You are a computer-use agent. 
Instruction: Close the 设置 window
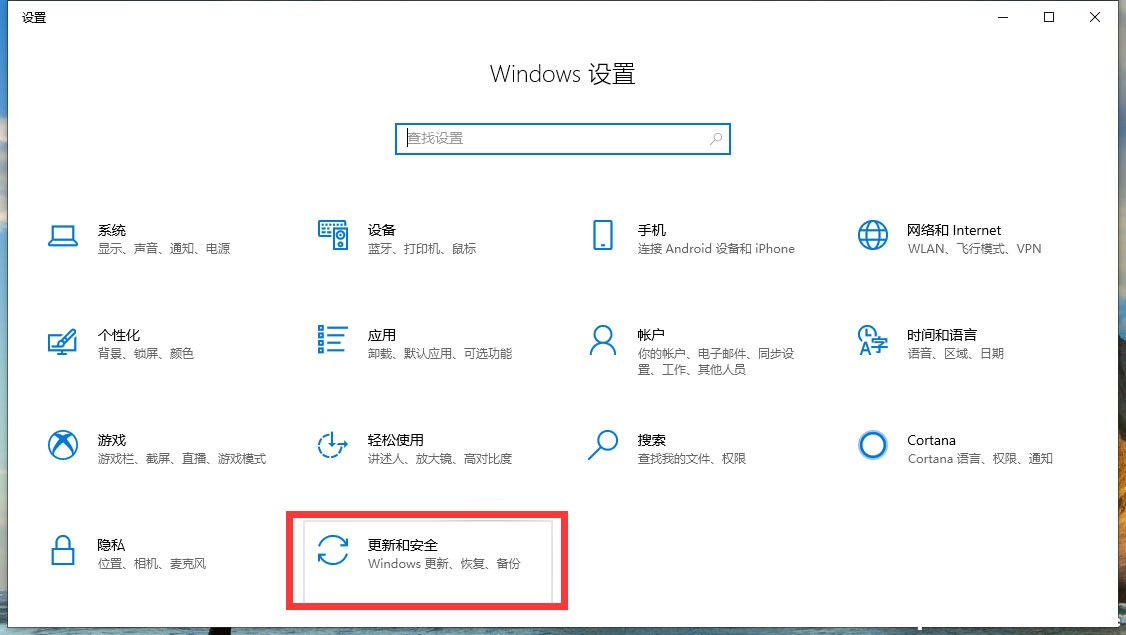click(x=1094, y=17)
